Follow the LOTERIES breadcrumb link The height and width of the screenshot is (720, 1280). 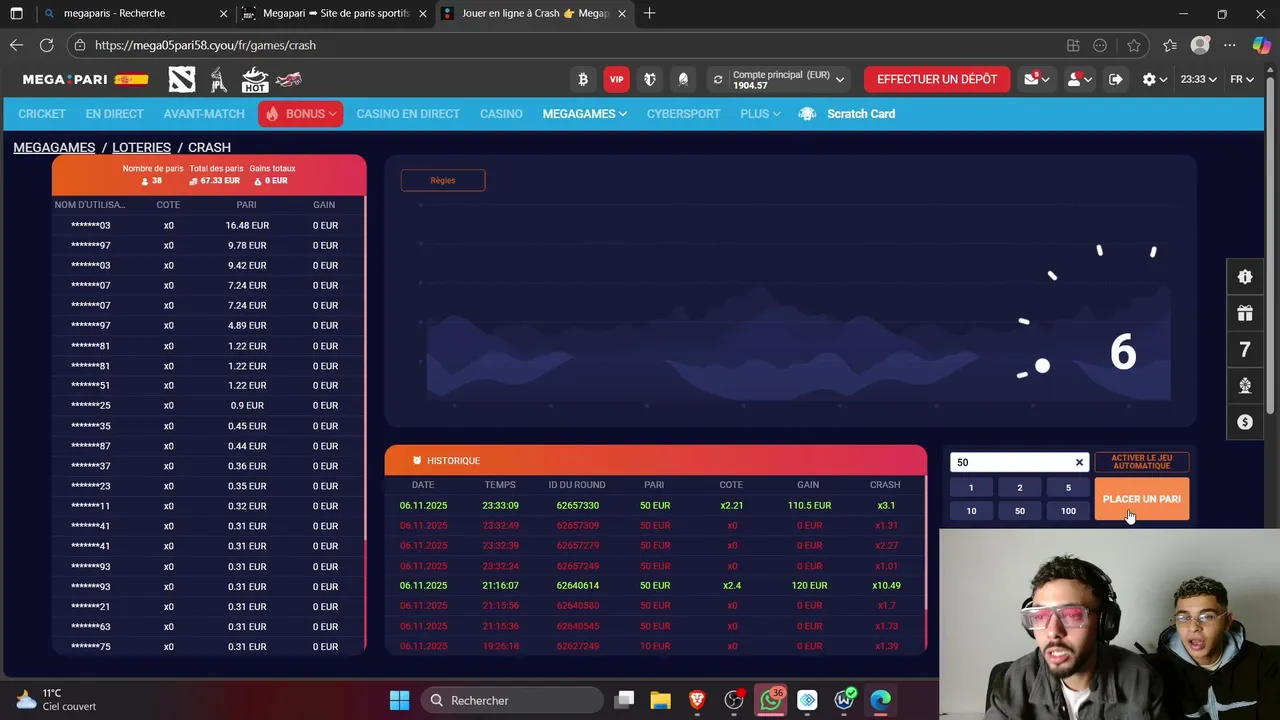tap(141, 147)
